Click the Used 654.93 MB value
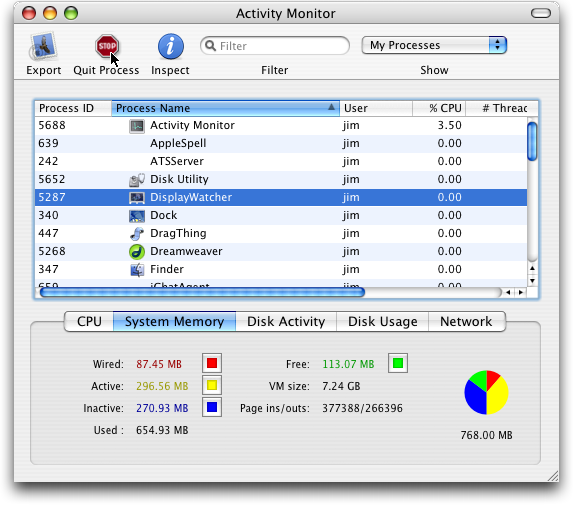This screenshot has width=573, height=505. point(162,430)
